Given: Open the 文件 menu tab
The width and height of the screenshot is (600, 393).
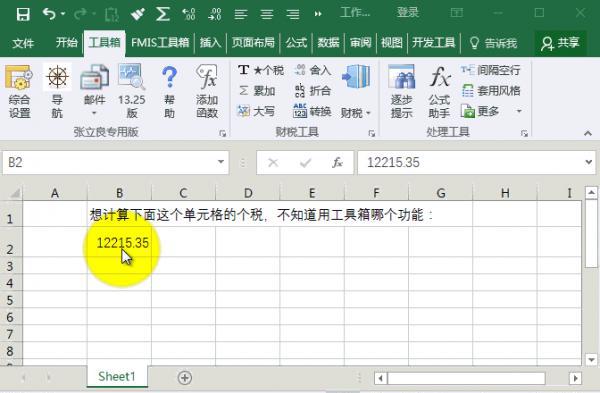Looking at the screenshot, I should pos(23,43).
